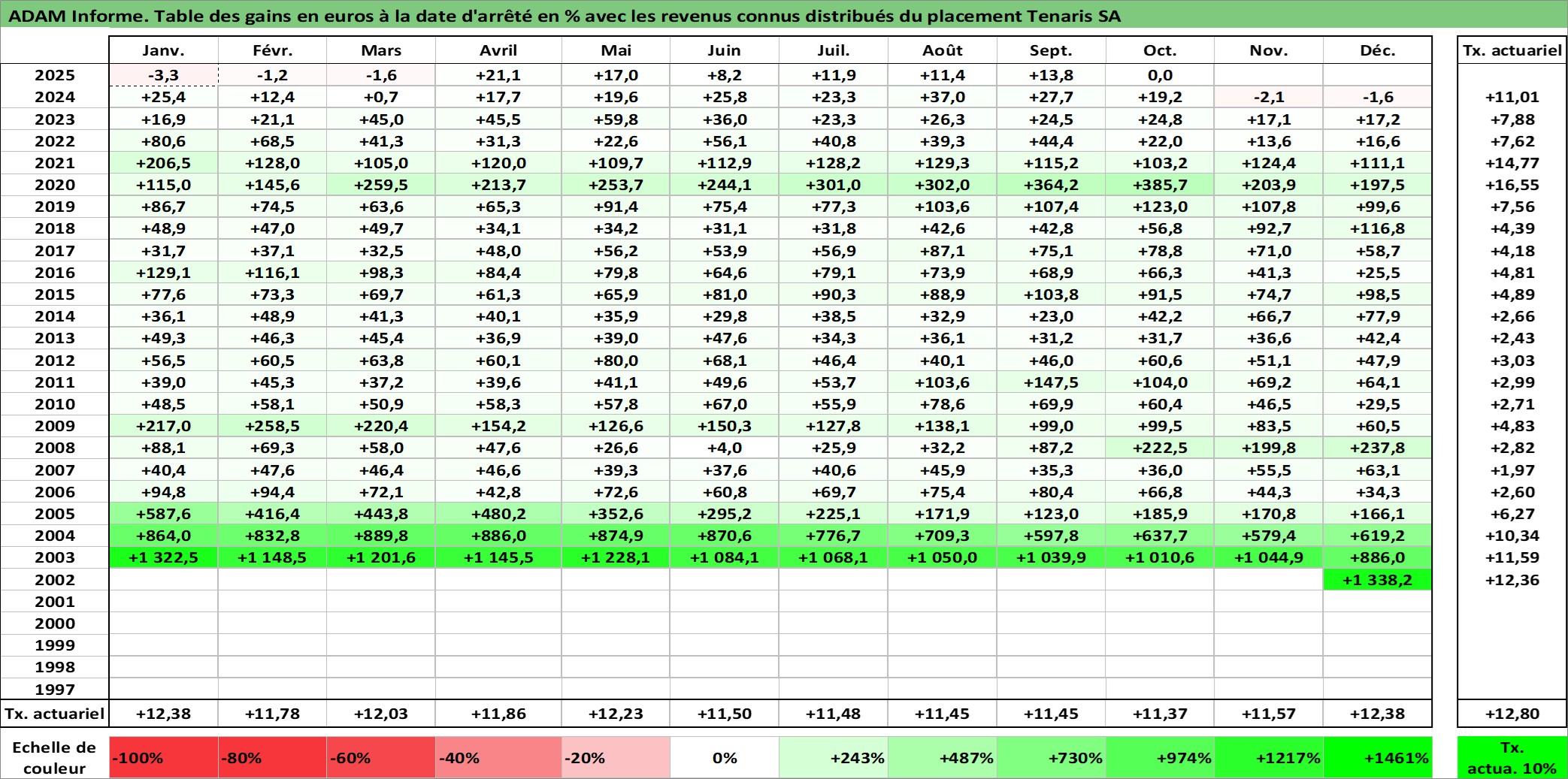The height and width of the screenshot is (779, 1568).
Task: Select the 0,0 cell in October 2025
Action: point(1160,75)
